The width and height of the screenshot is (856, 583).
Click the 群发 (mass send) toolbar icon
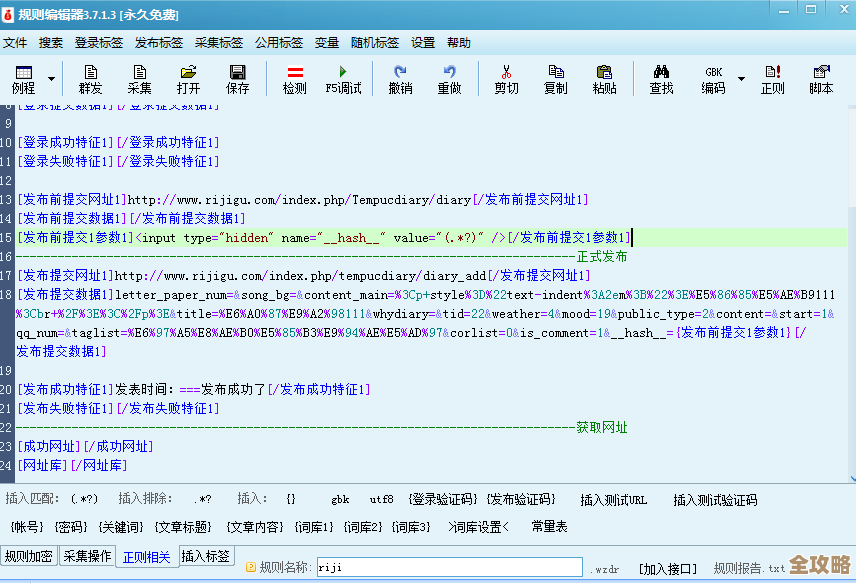(91, 79)
